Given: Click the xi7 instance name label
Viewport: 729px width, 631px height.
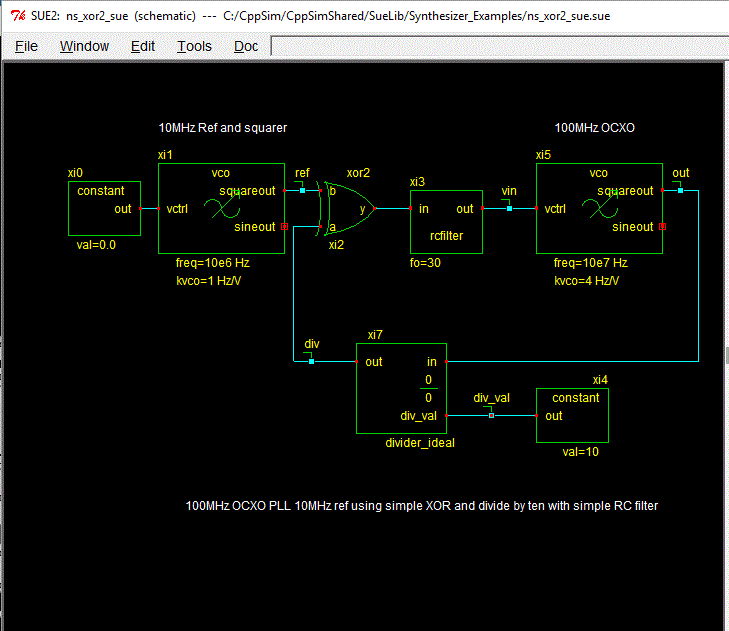Looking at the screenshot, I should point(375,335).
